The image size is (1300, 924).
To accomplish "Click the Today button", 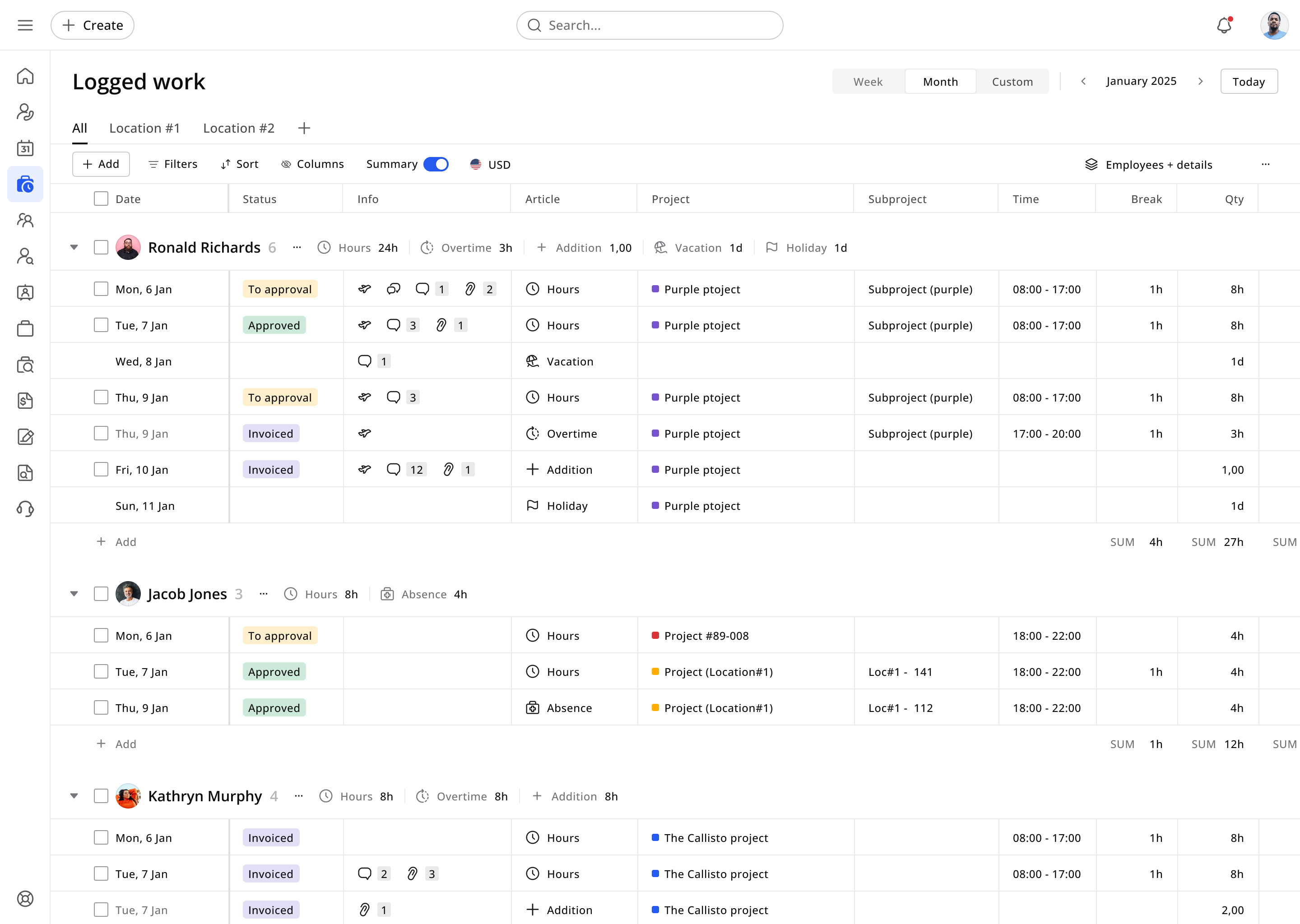I will [1248, 81].
